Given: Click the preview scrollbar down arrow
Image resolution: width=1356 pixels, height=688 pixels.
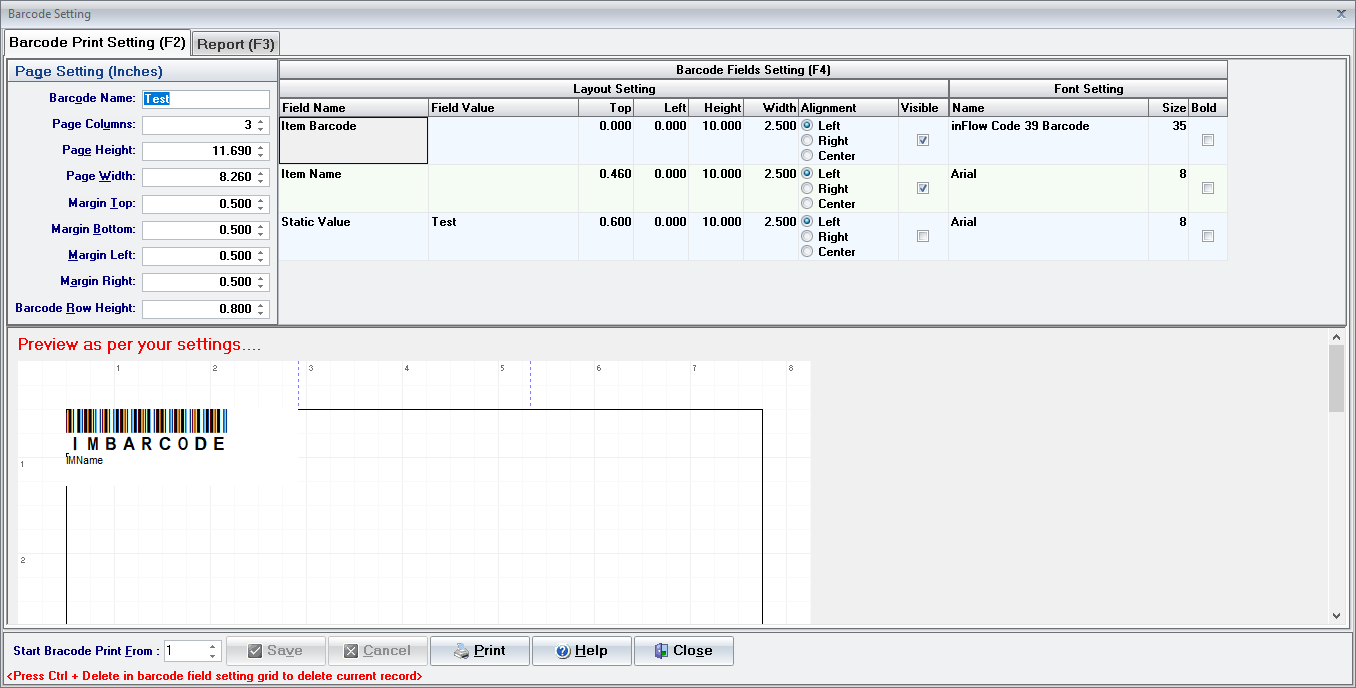Looking at the screenshot, I should pyautogui.click(x=1337, y=616).
